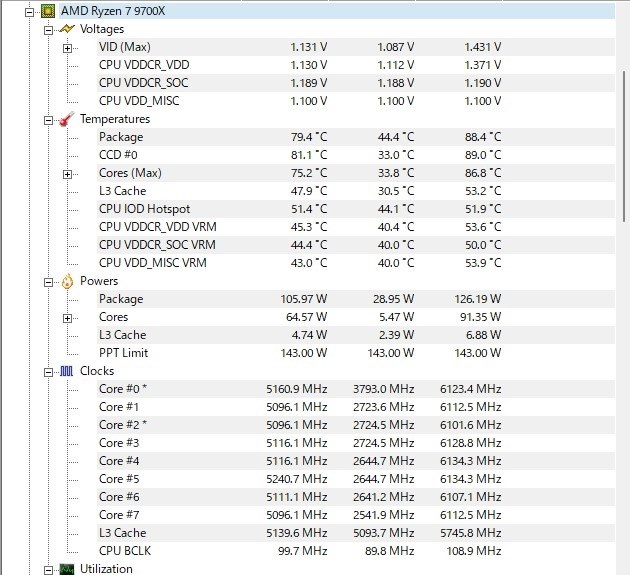Screen dimensions: 630x575
Task: Click the 4.74 W L3 Cache value
Action: (309, 335)
